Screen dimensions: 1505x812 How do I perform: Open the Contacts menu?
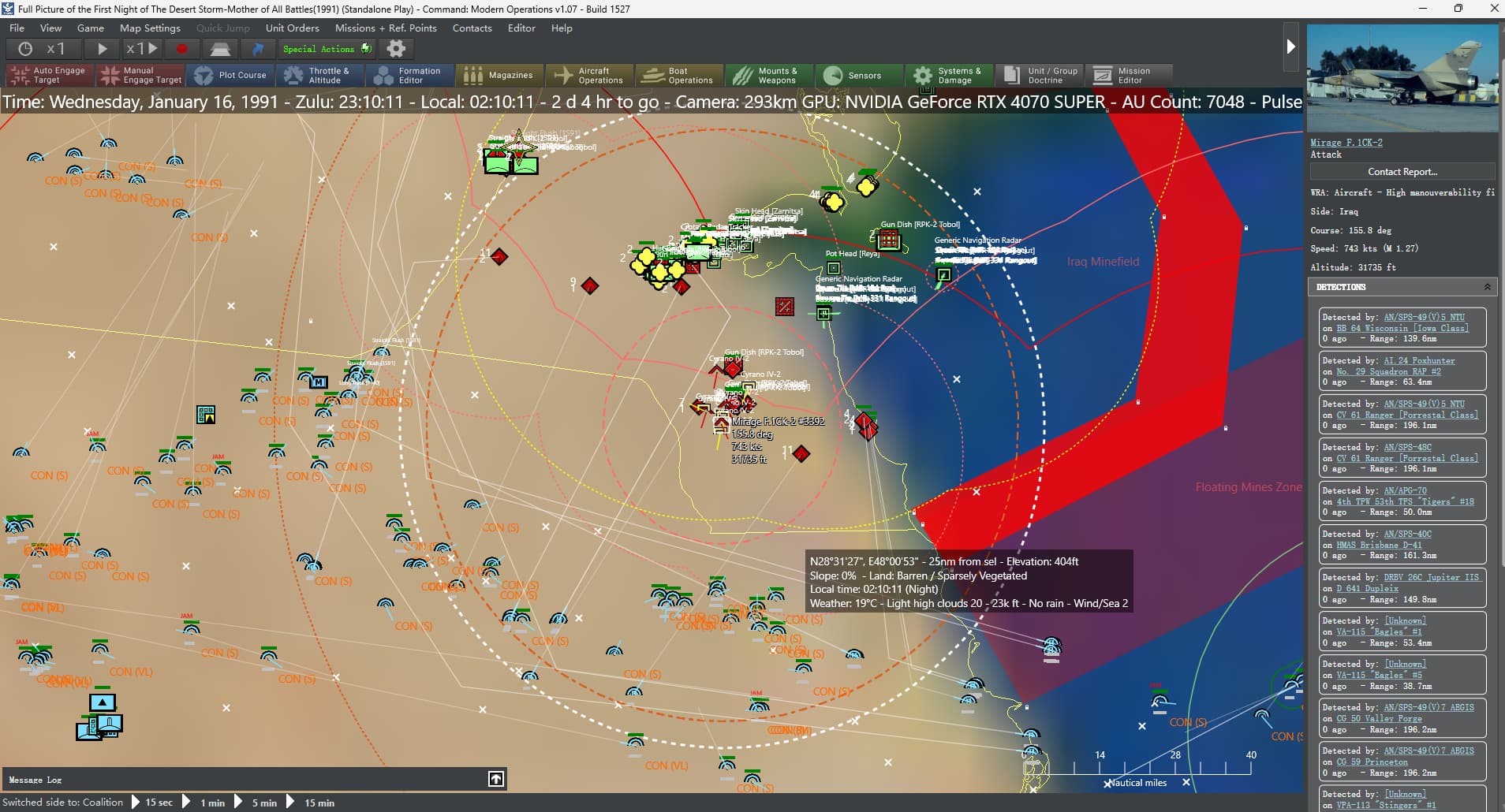pos(472,28)
